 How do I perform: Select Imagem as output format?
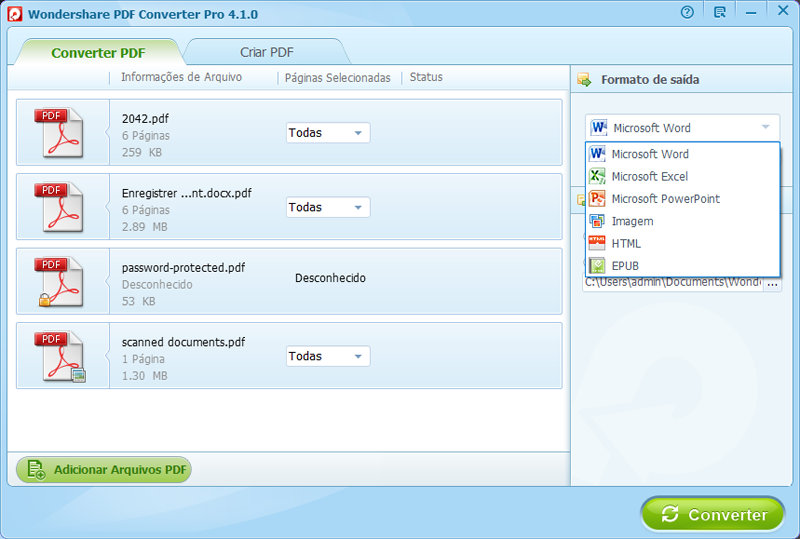(632, 221)
